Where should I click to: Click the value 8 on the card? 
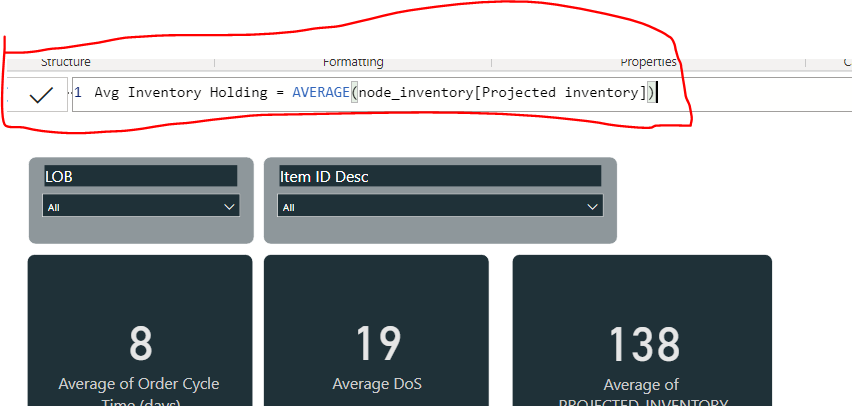[x=141, y=345]
